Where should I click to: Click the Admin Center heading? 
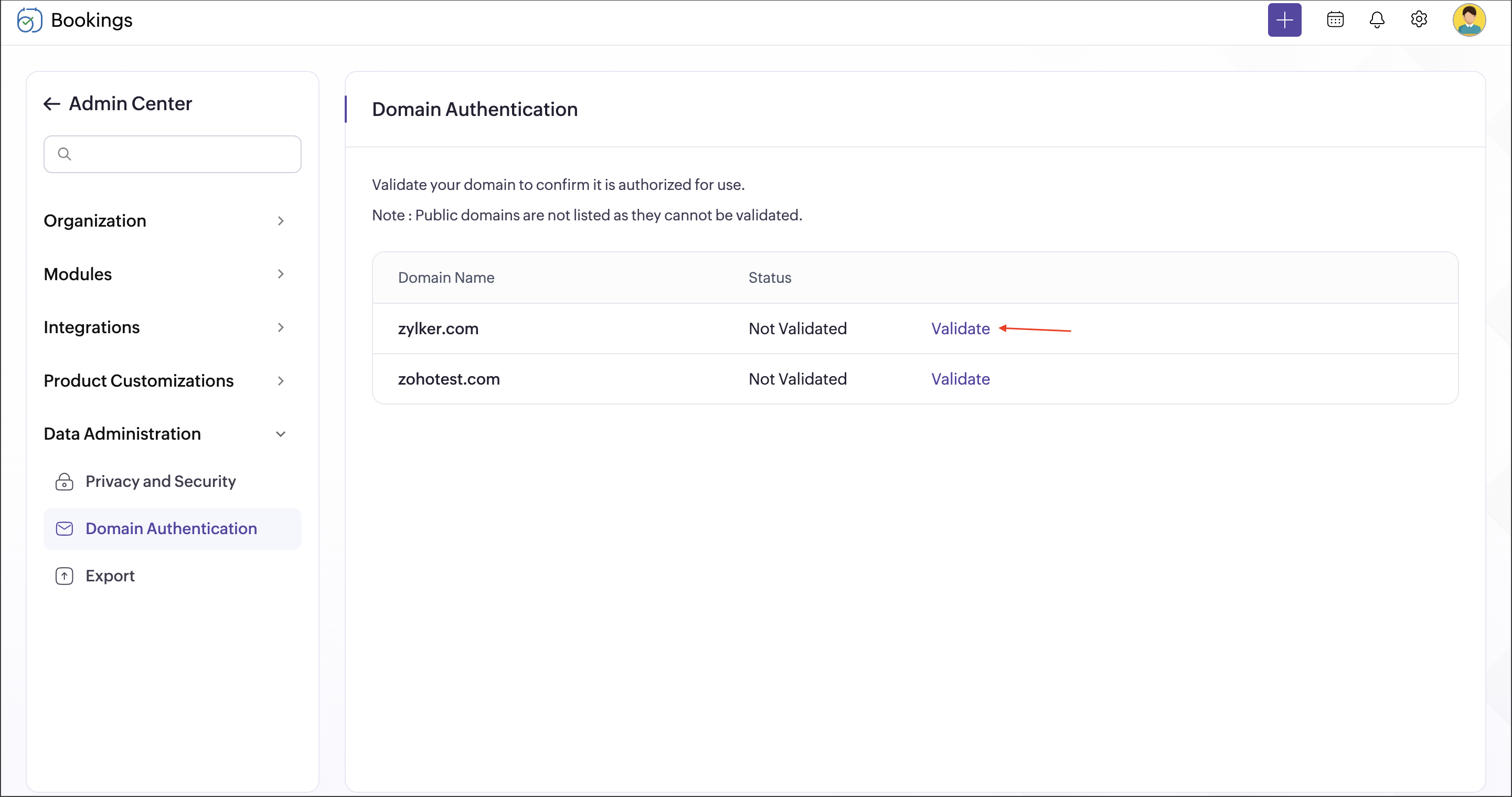click(x=130, y=104)
